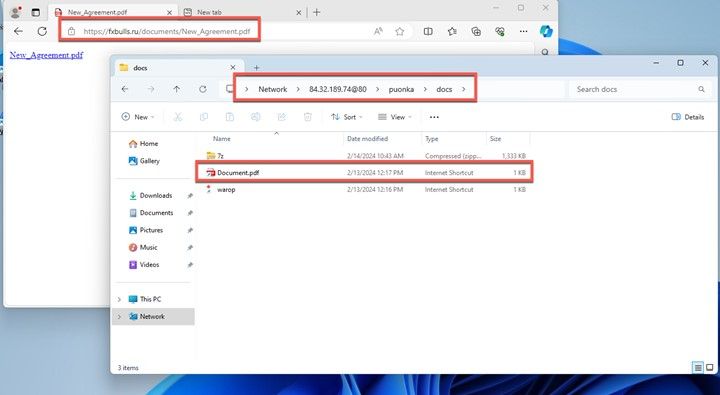The image size is (720, 395).
Task: Click Network in the breadcrumb path
Action: click(272, 89)
